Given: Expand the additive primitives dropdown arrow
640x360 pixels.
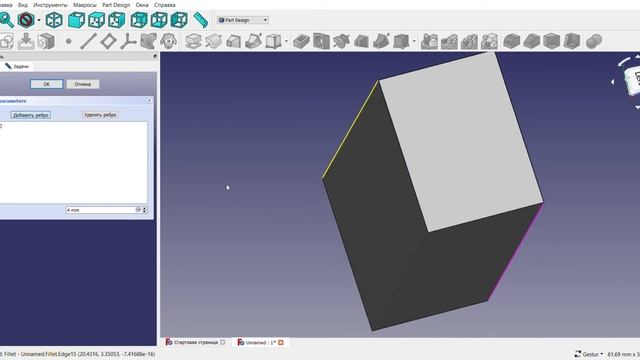Looking at the screenshot, I should tap(286, 41).
